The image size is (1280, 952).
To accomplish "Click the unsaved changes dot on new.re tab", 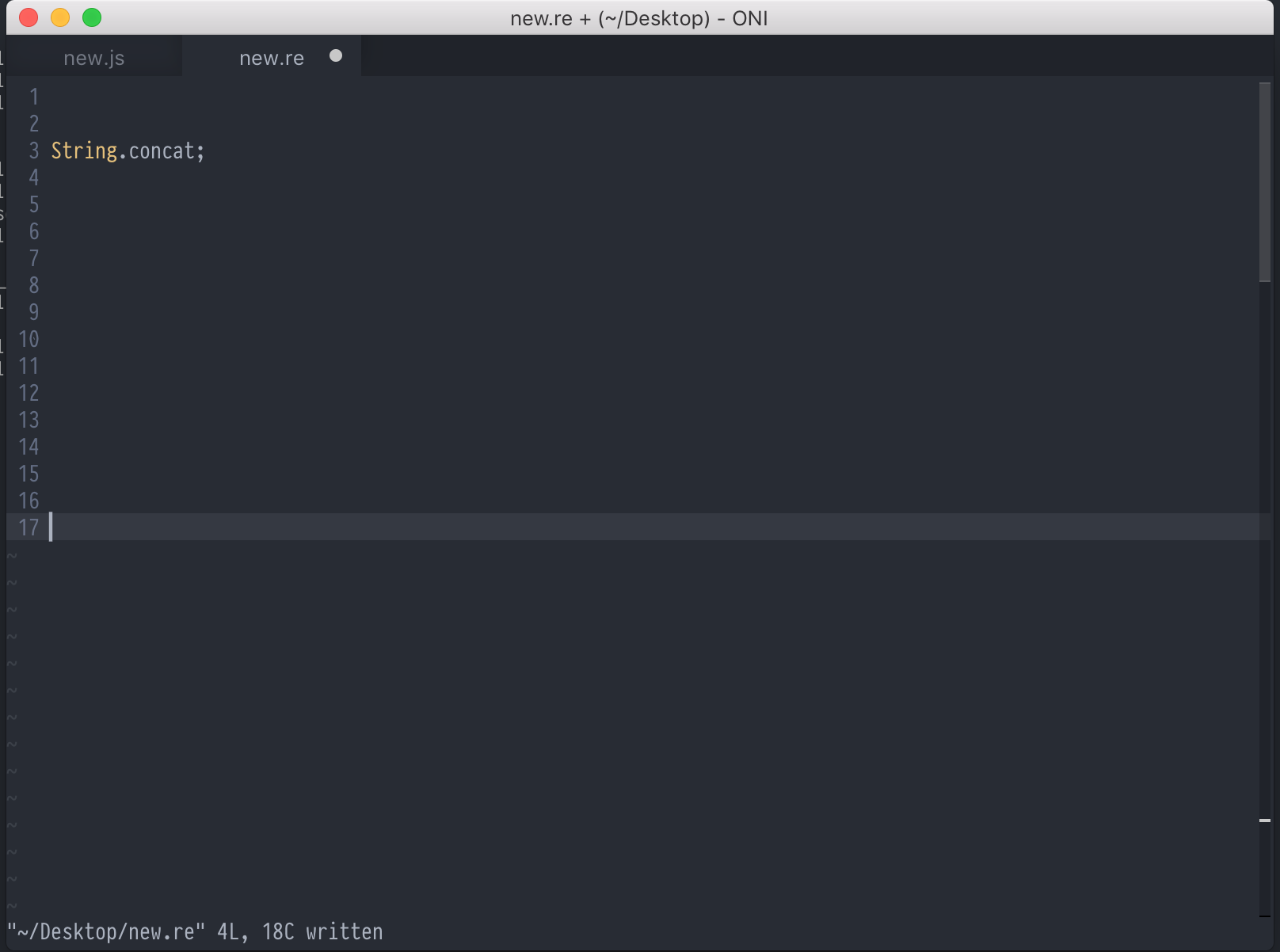I will coord(336,55).
